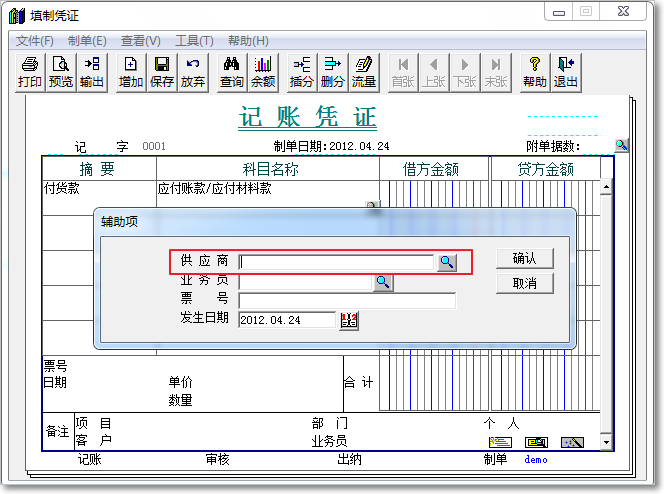Delete entry row with 删分 icon
Image resolution: width=664 pixels, height=494 pixels.
click(x=332, y=72)
